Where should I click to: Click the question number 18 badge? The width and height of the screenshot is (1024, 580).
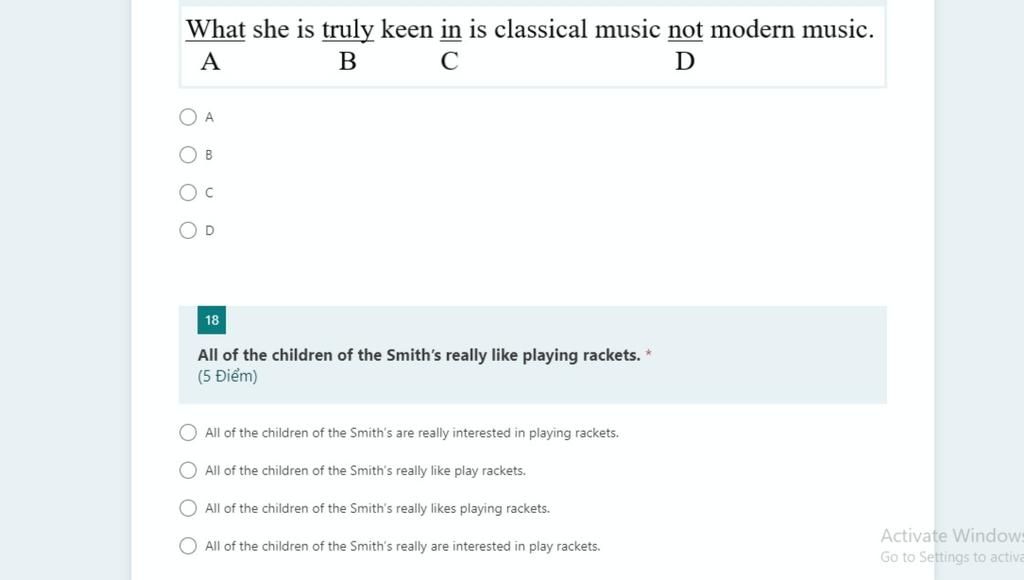[x=212, y=320]
